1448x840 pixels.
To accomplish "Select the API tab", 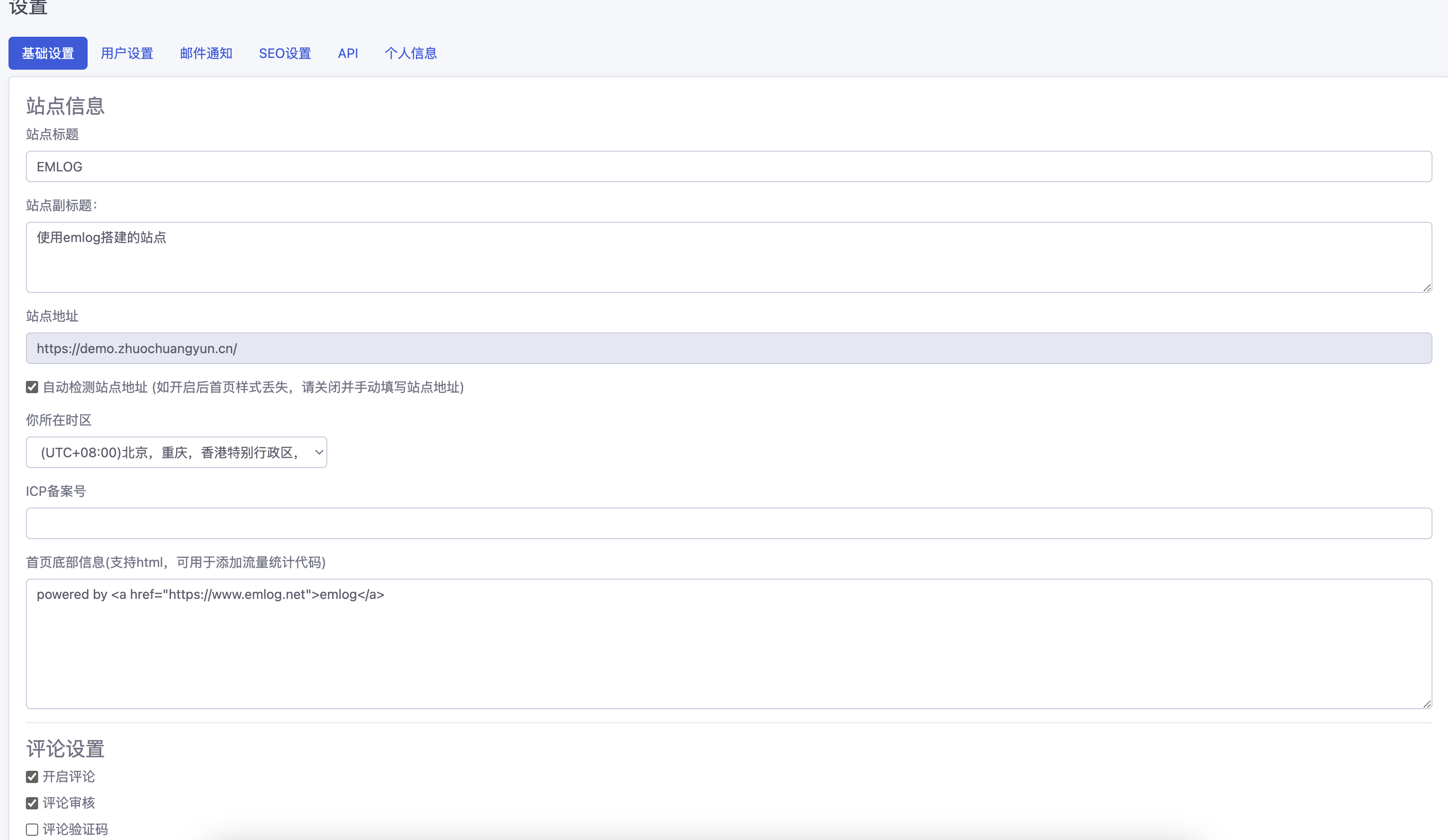I will coord(348,53).
